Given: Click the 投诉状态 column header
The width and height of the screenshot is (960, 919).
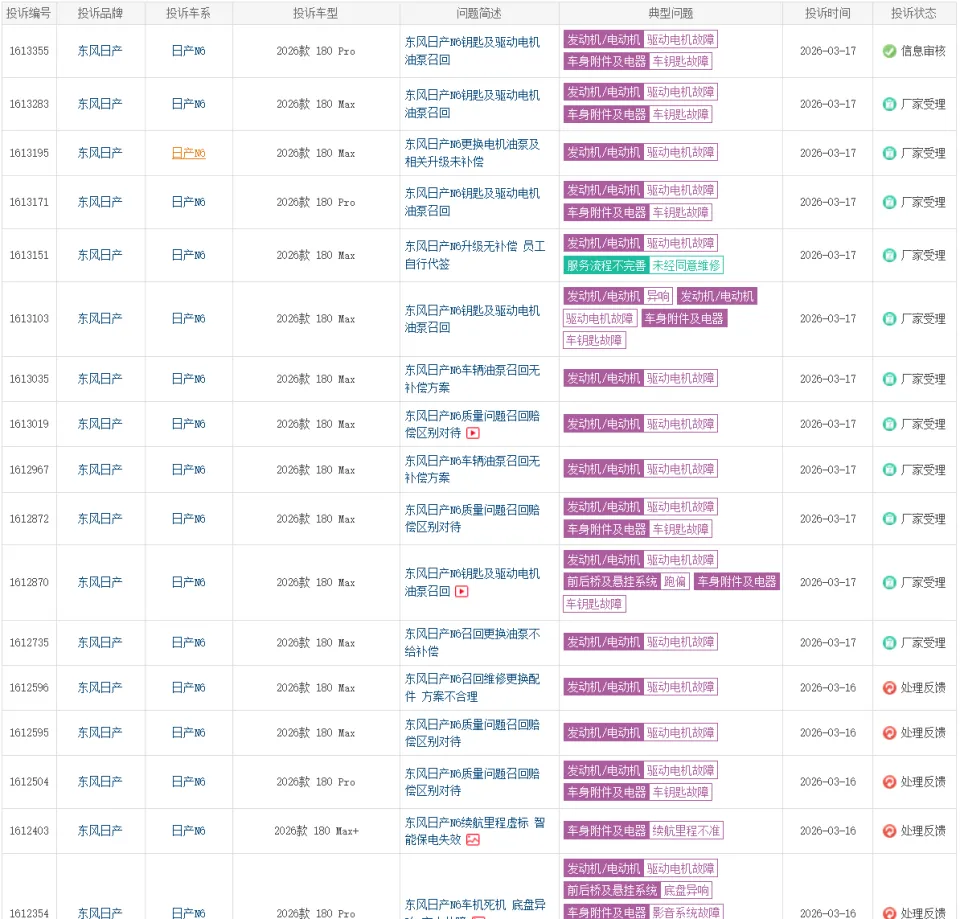Looking at the screenshot, I should tap(913, 13).
